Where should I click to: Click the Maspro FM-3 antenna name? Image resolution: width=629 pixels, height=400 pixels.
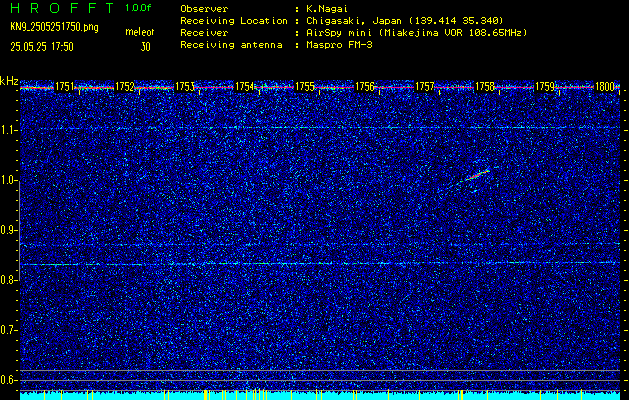(x=339, y=45)
